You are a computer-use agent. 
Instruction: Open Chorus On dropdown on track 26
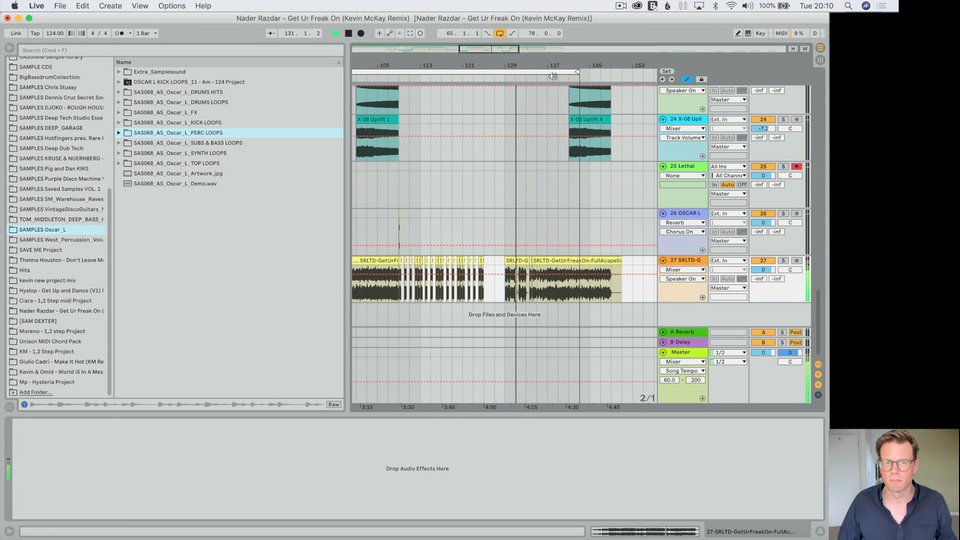point(683,231)
